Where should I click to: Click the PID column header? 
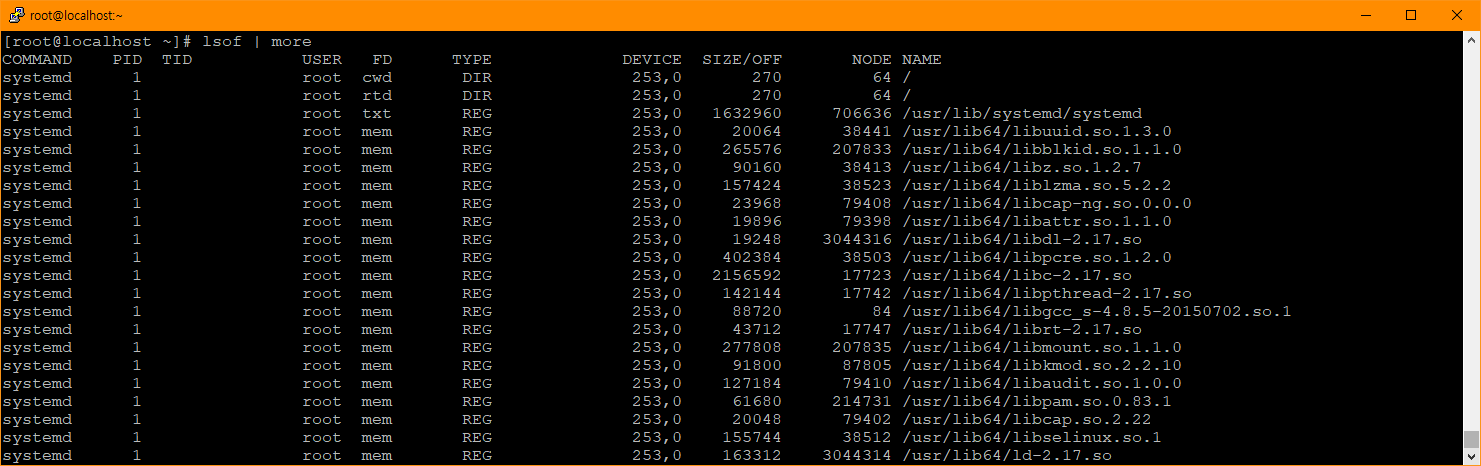(127, 59)
